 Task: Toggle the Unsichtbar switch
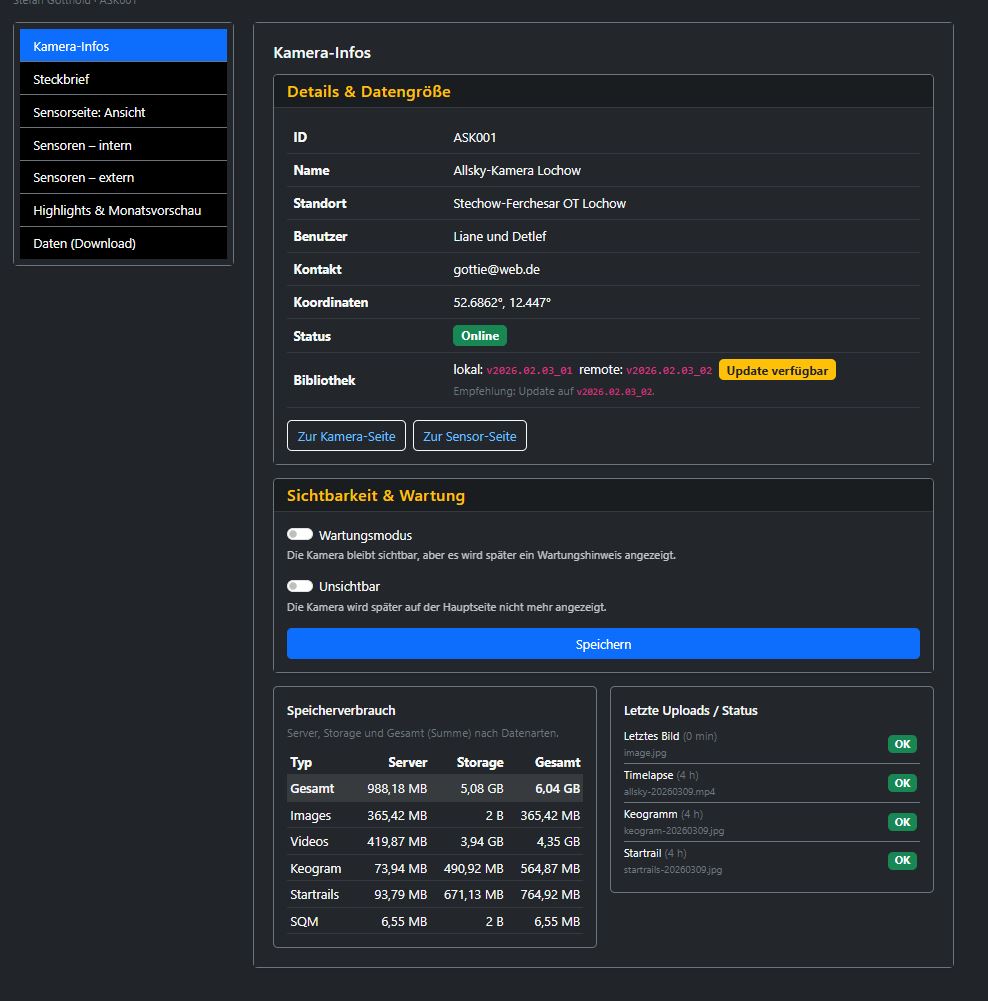point(300,586)
